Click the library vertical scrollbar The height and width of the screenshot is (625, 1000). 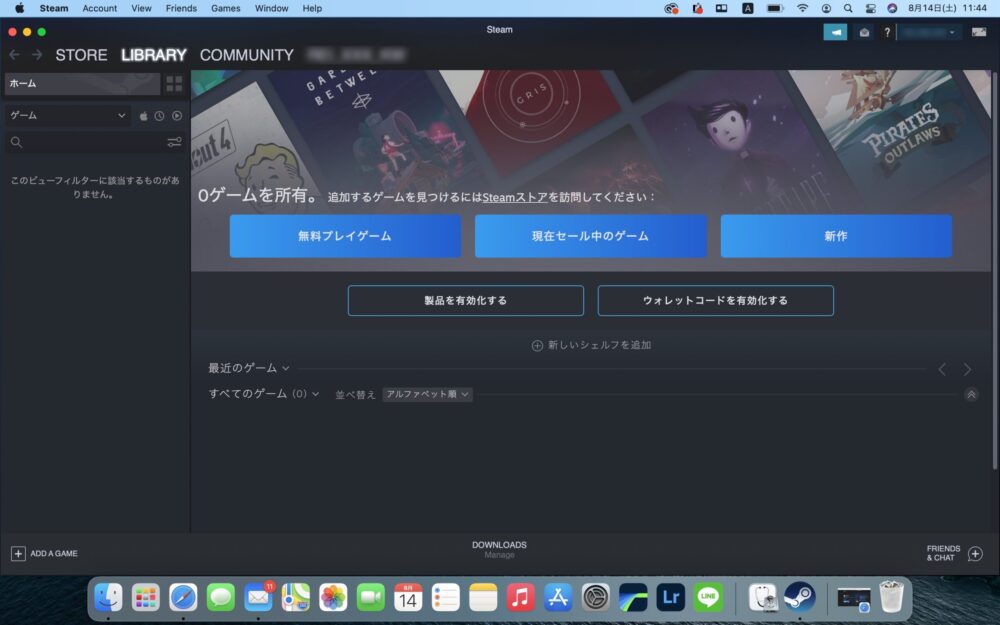pyautogui.click(x=995, y=271)
